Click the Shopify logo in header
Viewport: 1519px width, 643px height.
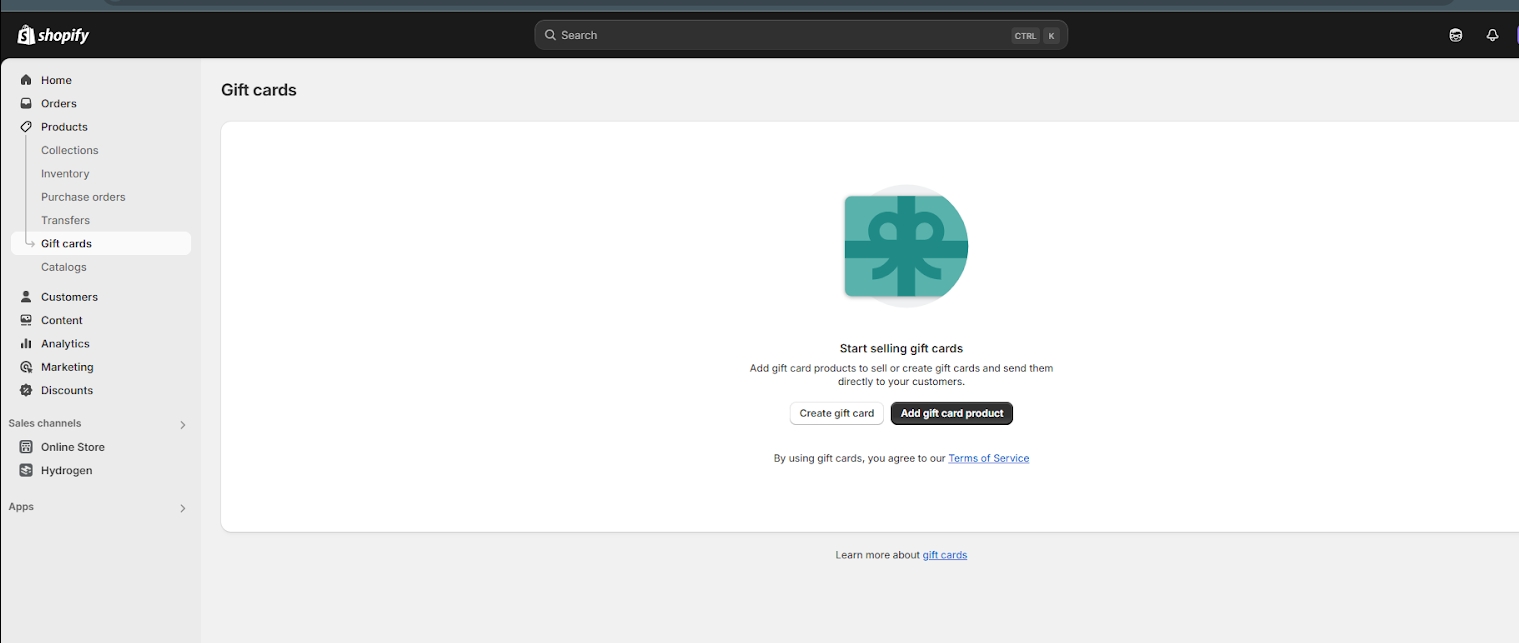click(53, 35)
